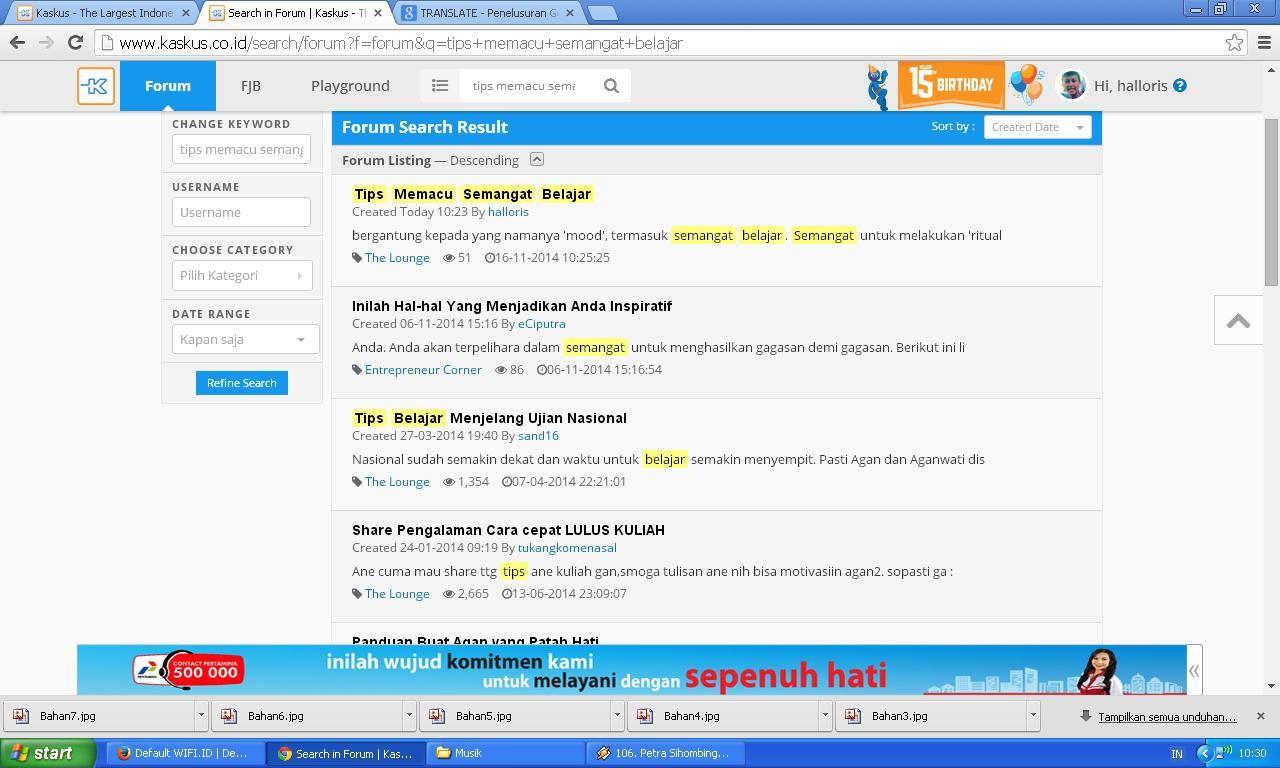
Task: Click the sand16 username link
Action: [538, 436]
